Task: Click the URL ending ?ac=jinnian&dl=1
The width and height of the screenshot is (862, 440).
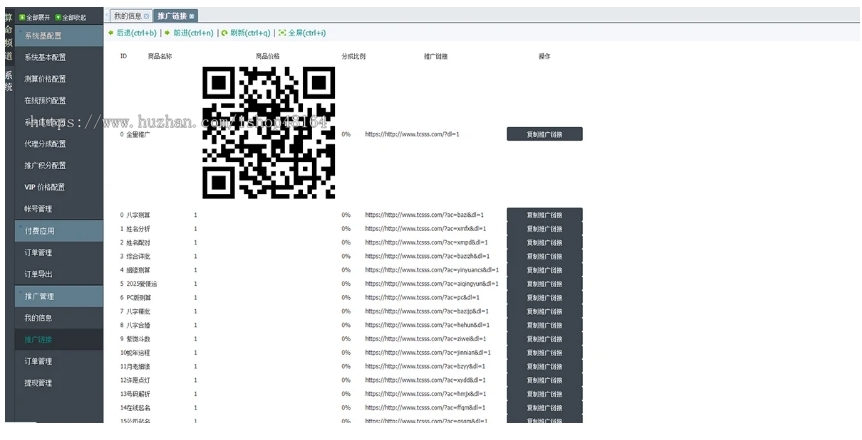Action: pyautogui.click(x=428, y=353)
